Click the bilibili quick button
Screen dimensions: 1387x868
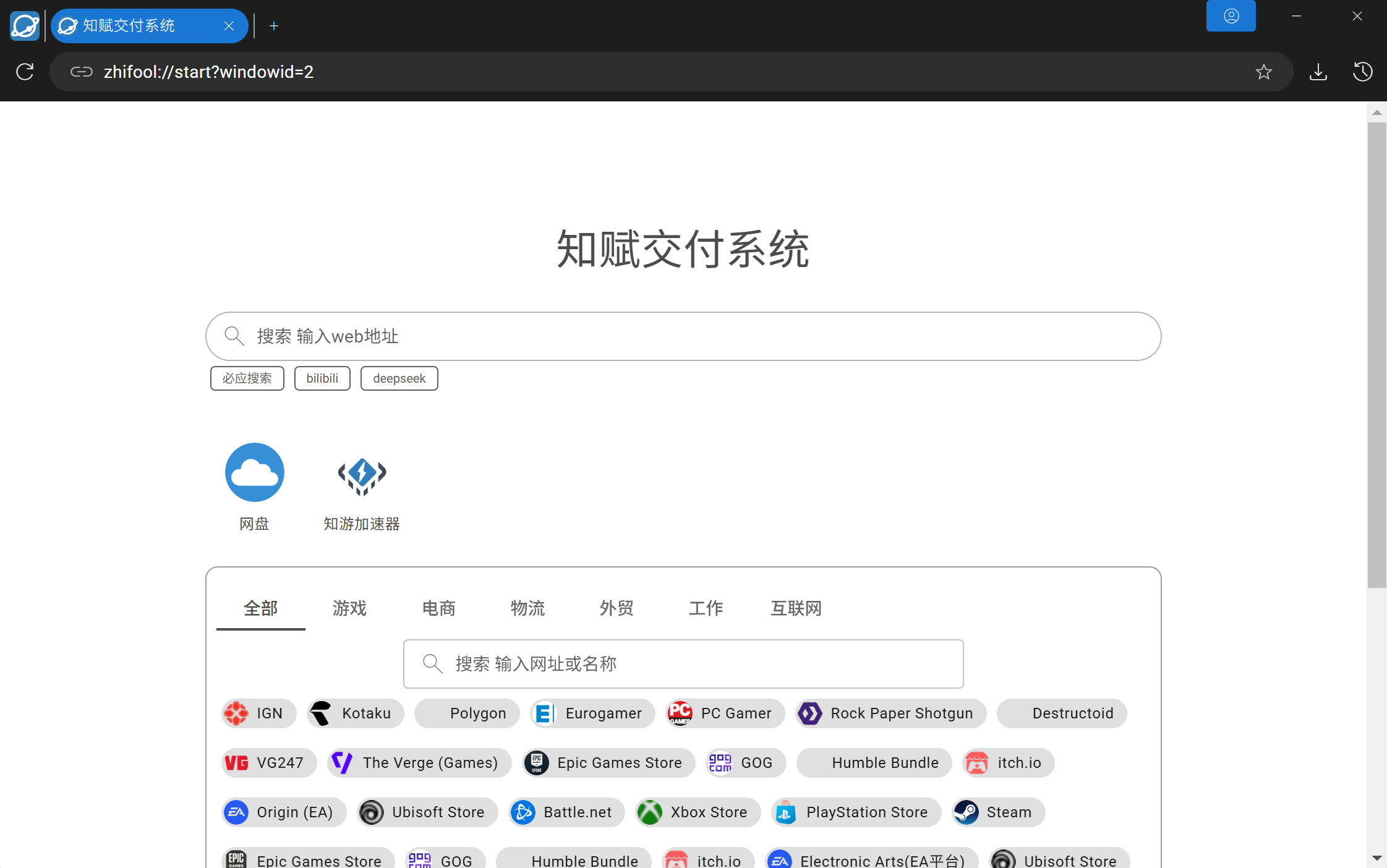[x=322, y=378]
